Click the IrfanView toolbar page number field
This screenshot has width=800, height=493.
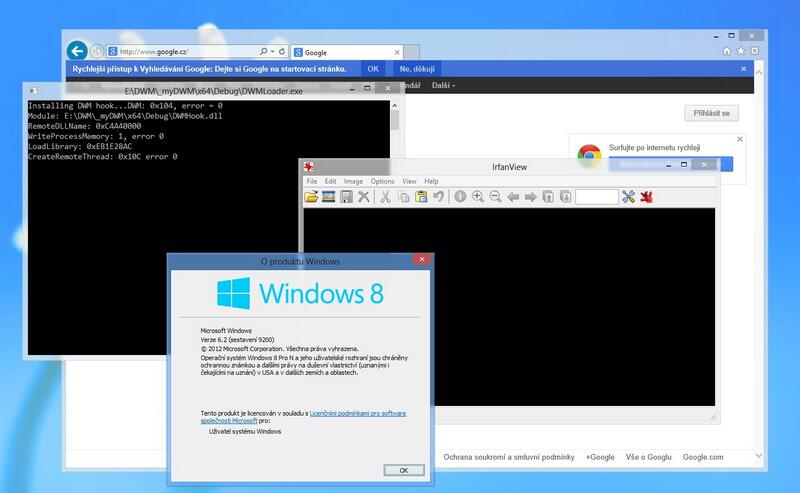(x=596, y=196)
